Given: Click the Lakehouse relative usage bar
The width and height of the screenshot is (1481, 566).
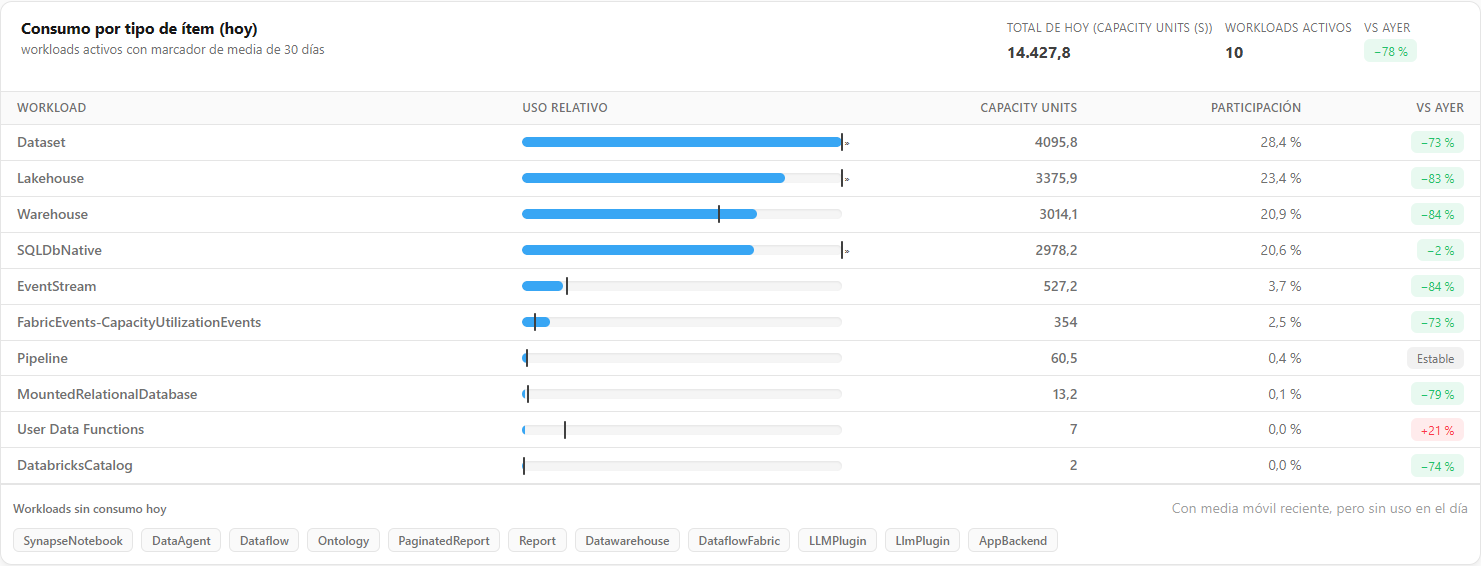Looking at the screenshot, I should pos(682,178).
